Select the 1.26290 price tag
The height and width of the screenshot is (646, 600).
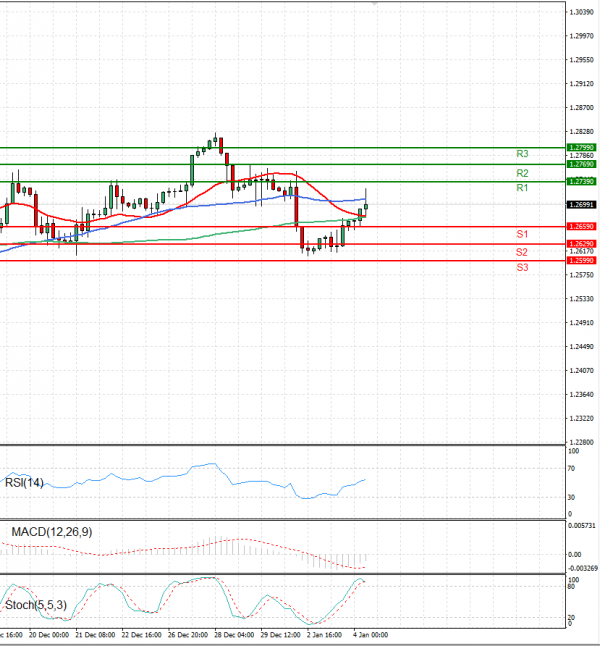click(581, 244)
